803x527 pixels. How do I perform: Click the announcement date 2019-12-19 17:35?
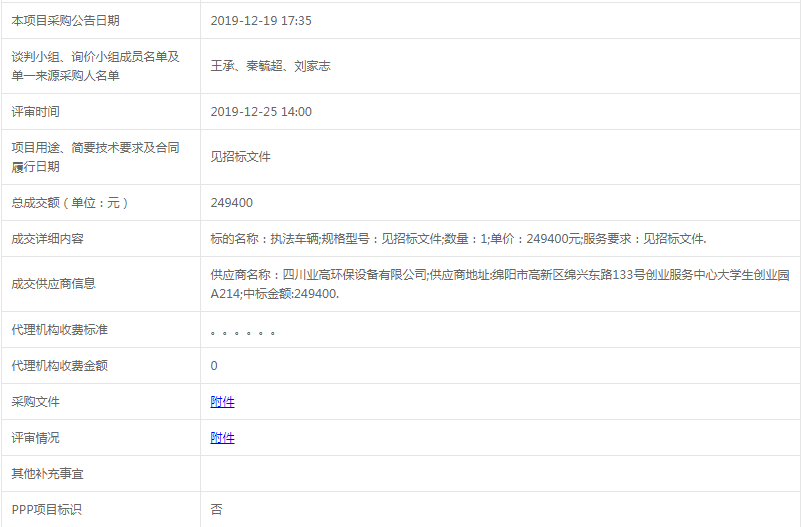click(x=261, y=21)
